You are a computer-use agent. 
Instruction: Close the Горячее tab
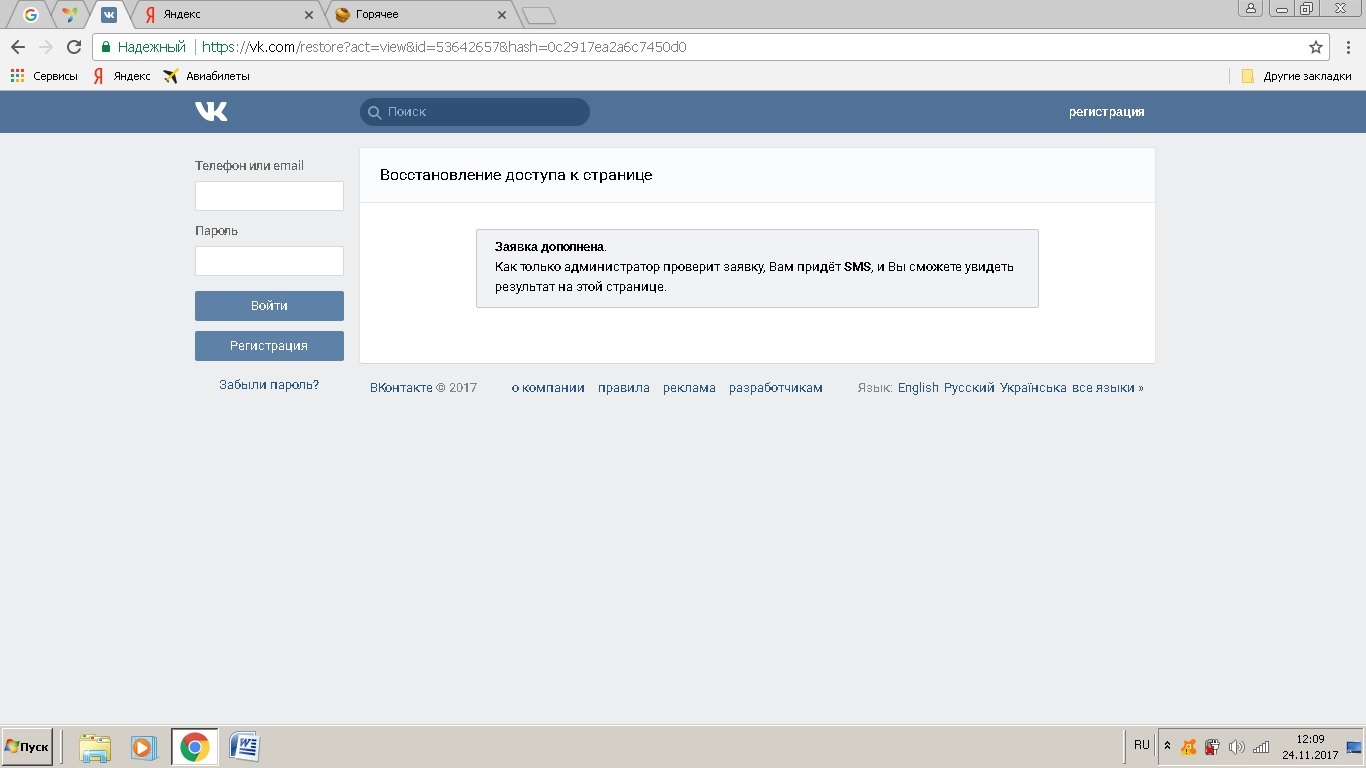click(x=502, y=15)
